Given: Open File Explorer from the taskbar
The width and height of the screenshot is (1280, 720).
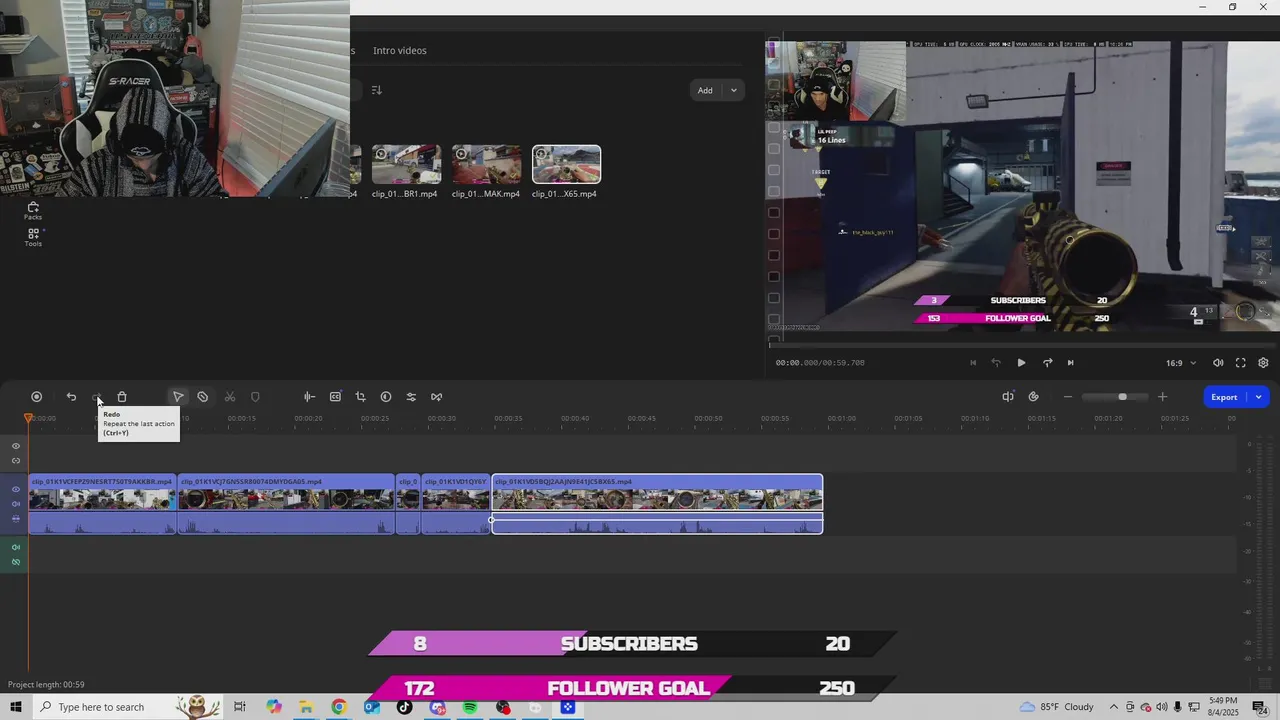Looking at the screenshot, I should pos(306,707).
